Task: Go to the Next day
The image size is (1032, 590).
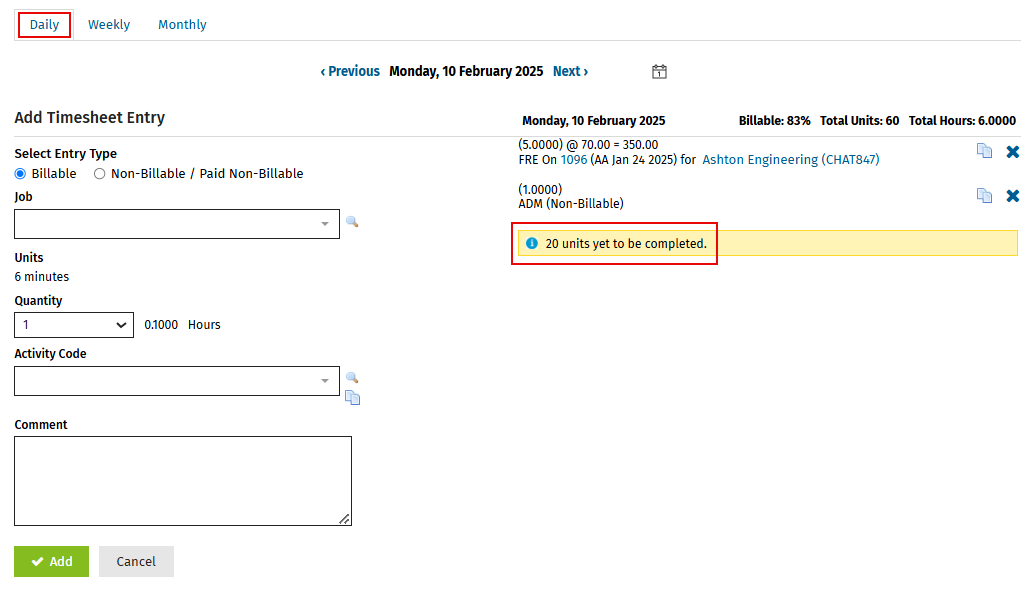Action: (571, 71)
